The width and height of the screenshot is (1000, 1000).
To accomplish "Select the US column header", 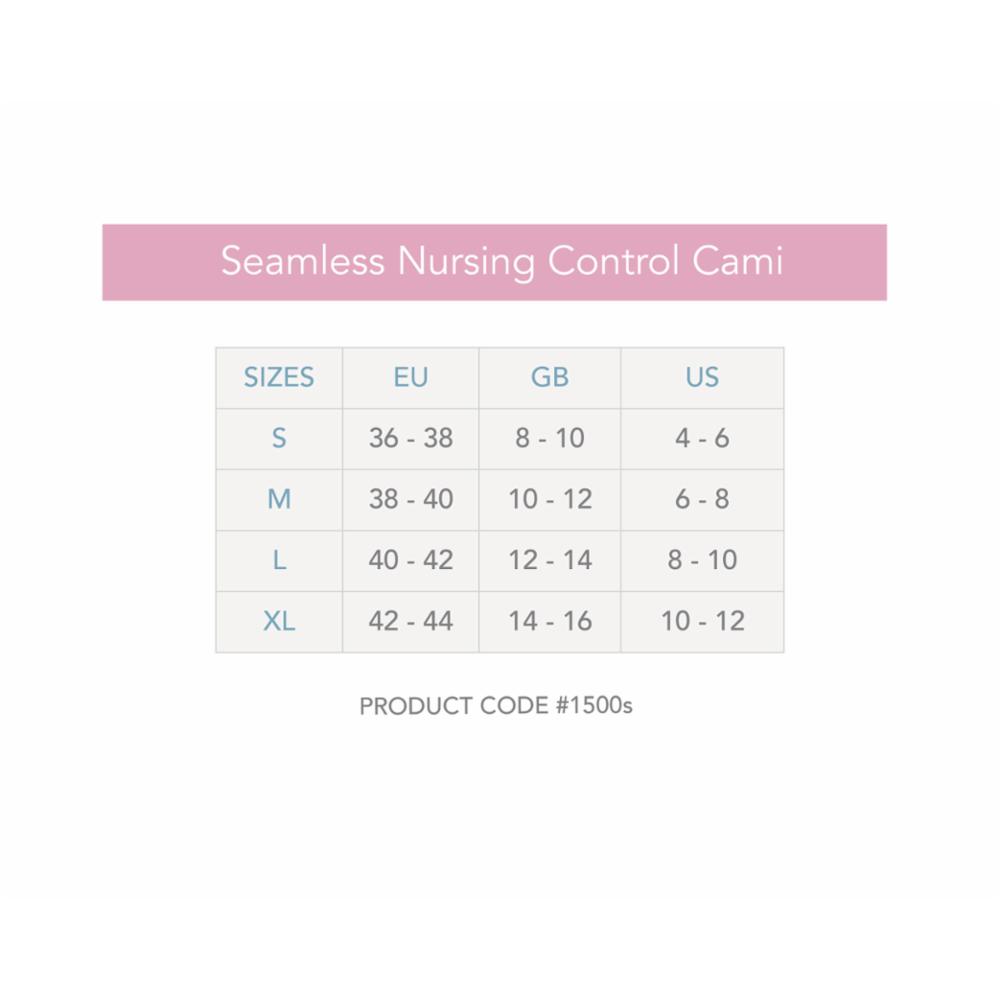I will coord(702,378).
